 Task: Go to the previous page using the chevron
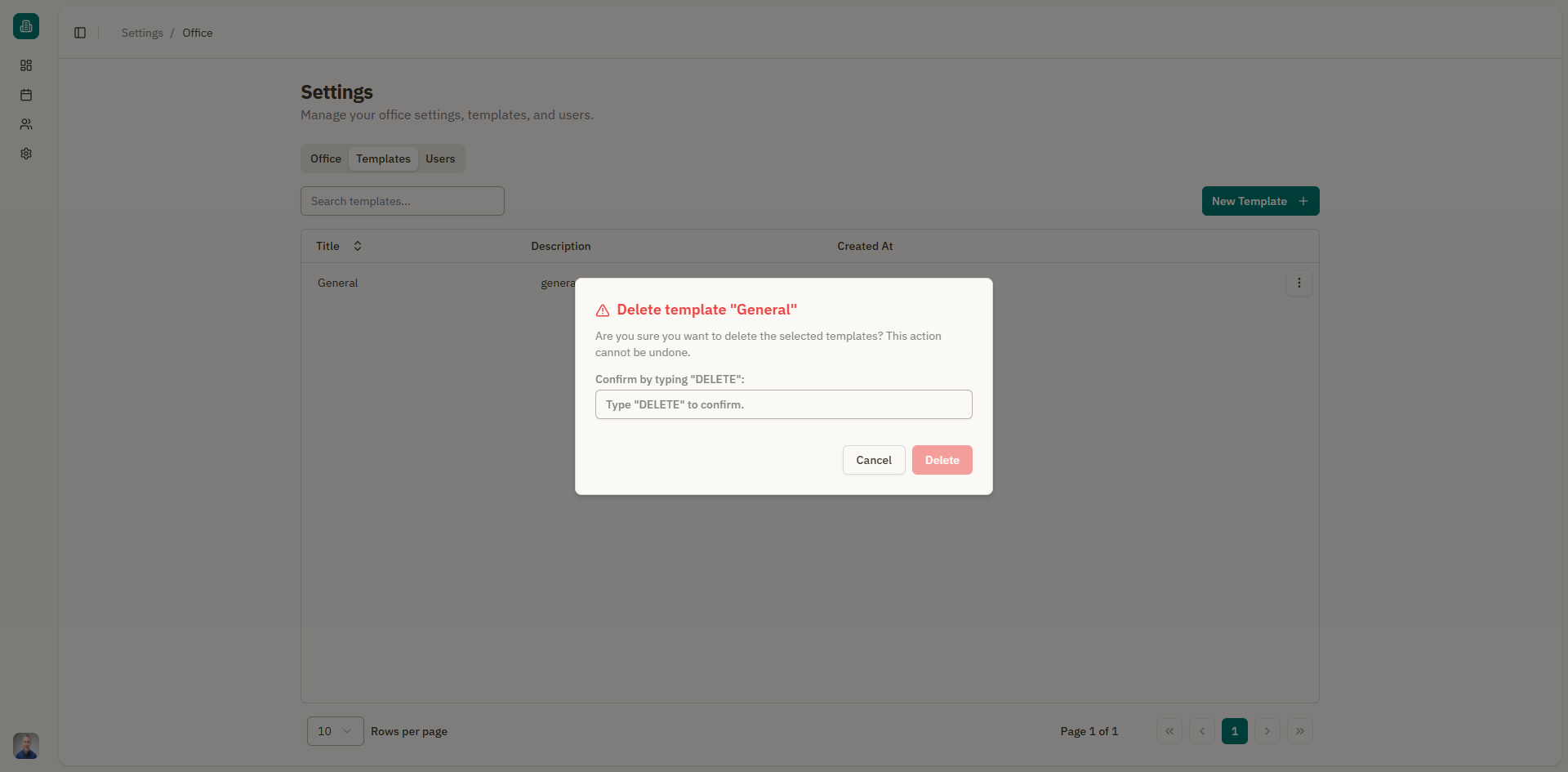[1201, 731]
